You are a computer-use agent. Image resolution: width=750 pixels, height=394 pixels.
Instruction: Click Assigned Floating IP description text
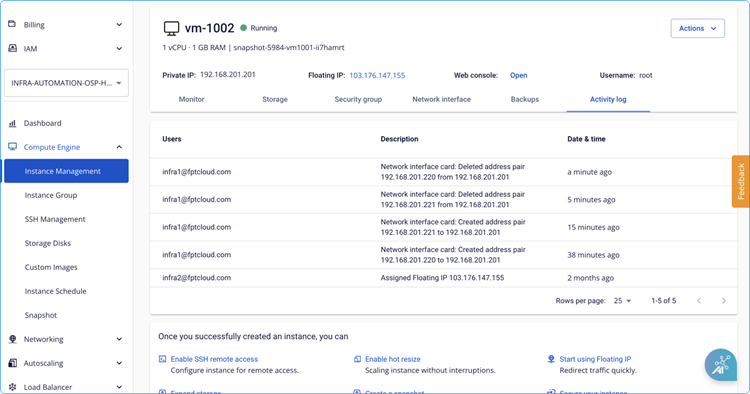(442, 278)
